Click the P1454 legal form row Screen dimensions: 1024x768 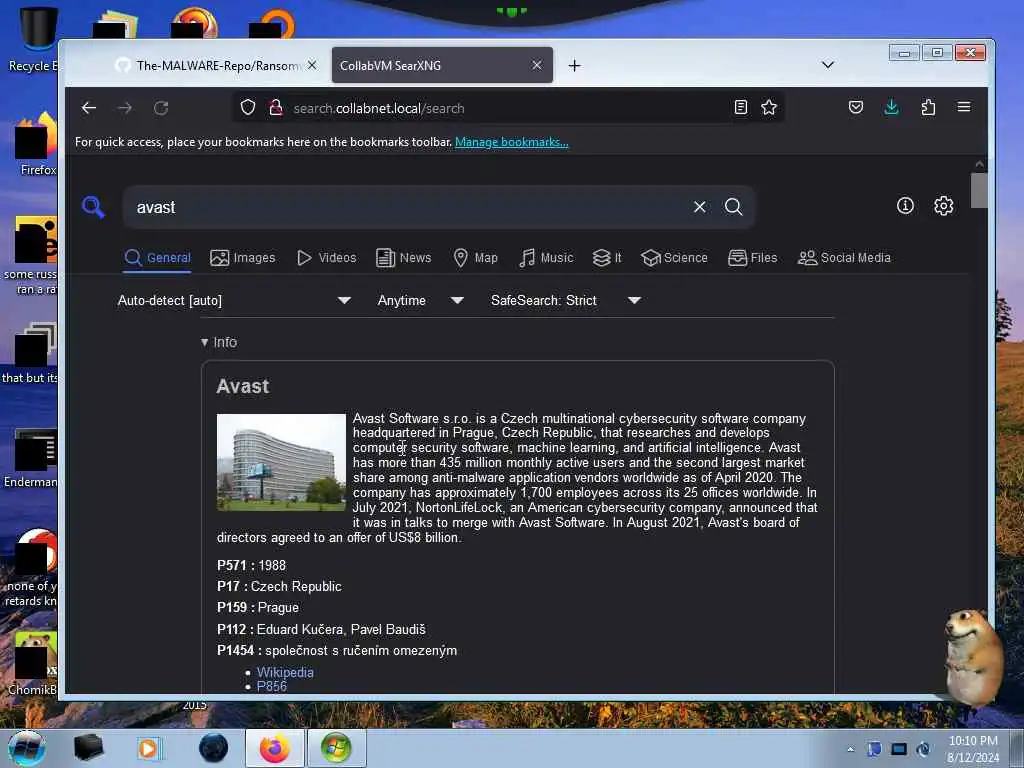pos(336,650)
